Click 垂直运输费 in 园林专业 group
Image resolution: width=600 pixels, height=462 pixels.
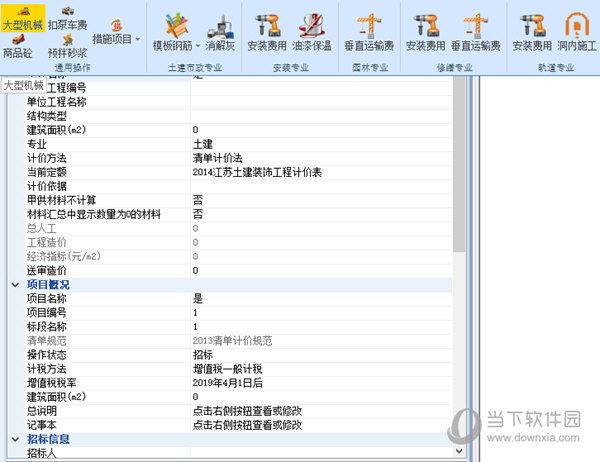click(x=369, y=32)
